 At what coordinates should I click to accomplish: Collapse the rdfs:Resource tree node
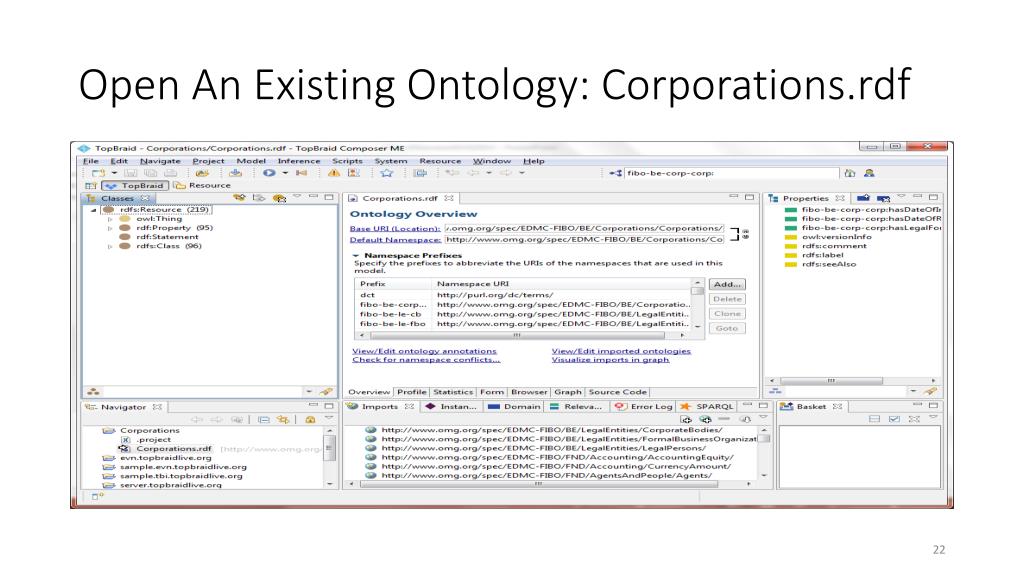click(93, 210)
